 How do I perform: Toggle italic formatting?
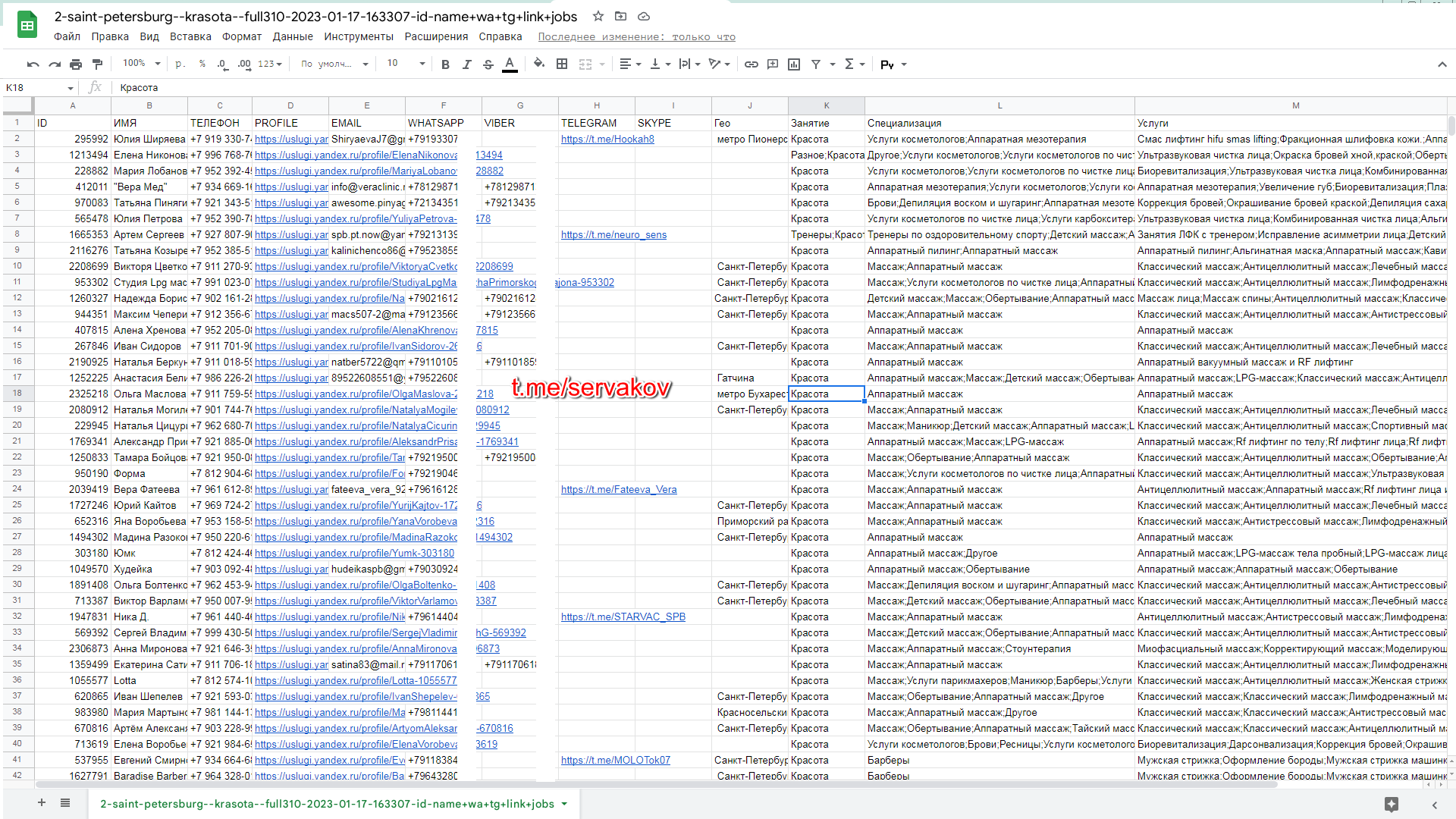click(467, 64)
